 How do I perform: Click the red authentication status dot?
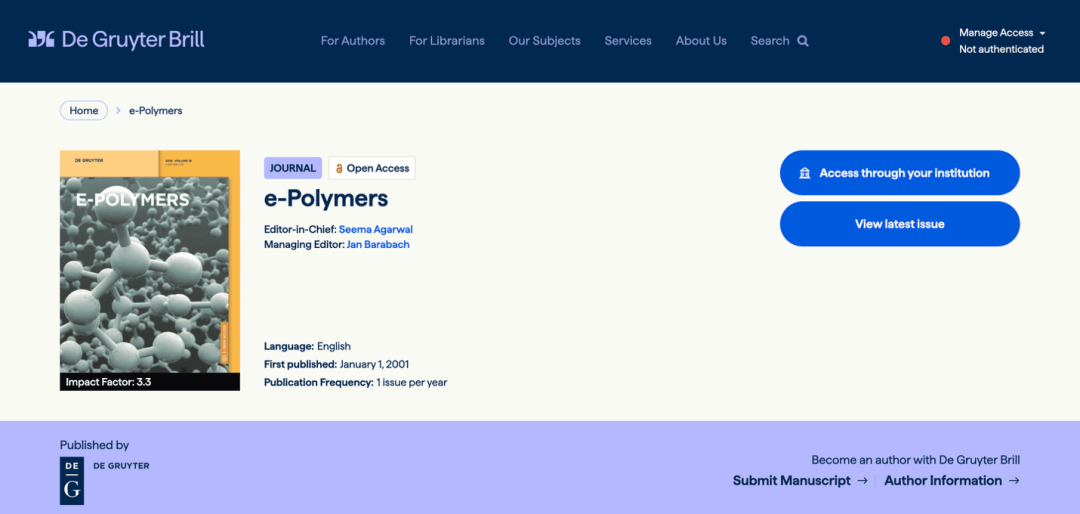[946, 41]
